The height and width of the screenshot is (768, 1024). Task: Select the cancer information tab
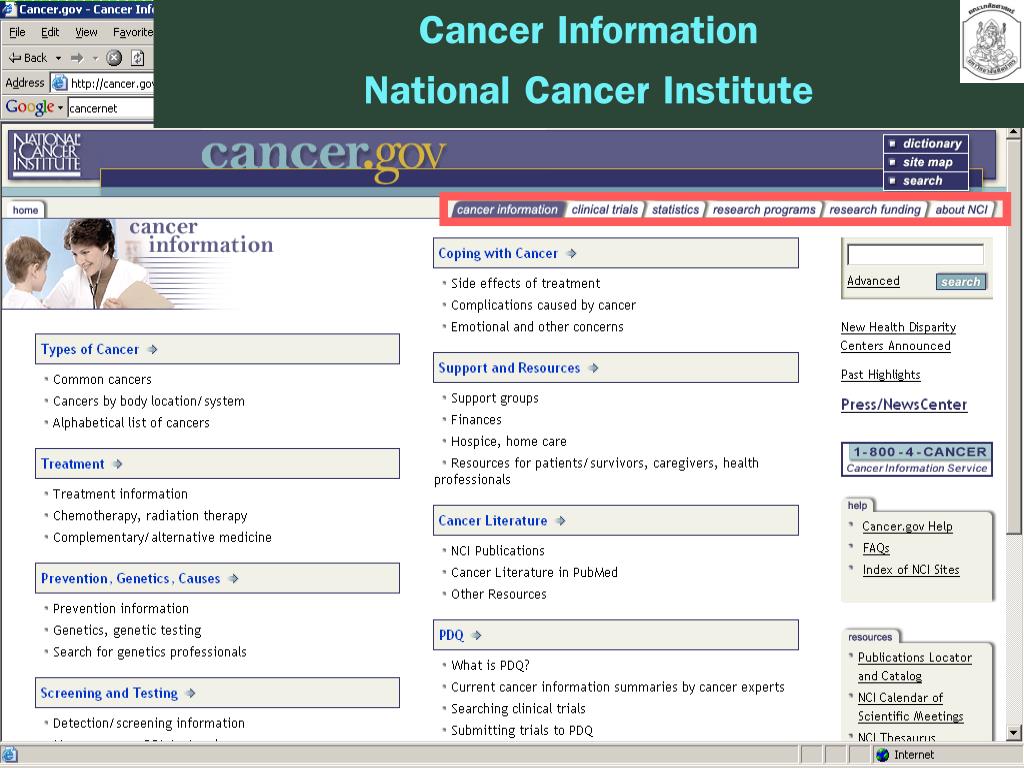pyautogui.click(x=507, y=210)
